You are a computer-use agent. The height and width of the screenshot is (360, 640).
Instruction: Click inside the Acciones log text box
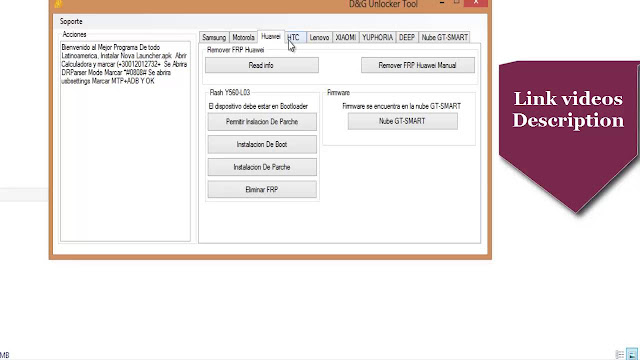pos(125,141)
